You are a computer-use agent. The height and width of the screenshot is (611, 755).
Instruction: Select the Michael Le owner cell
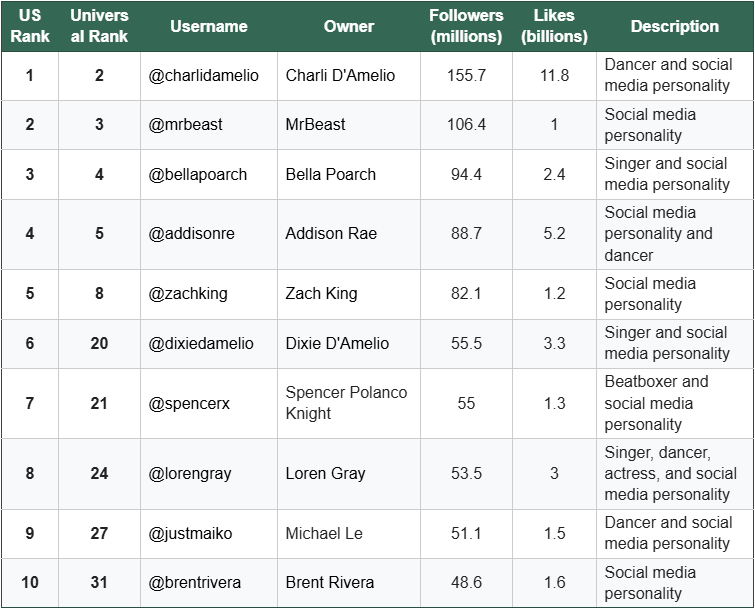349,533
